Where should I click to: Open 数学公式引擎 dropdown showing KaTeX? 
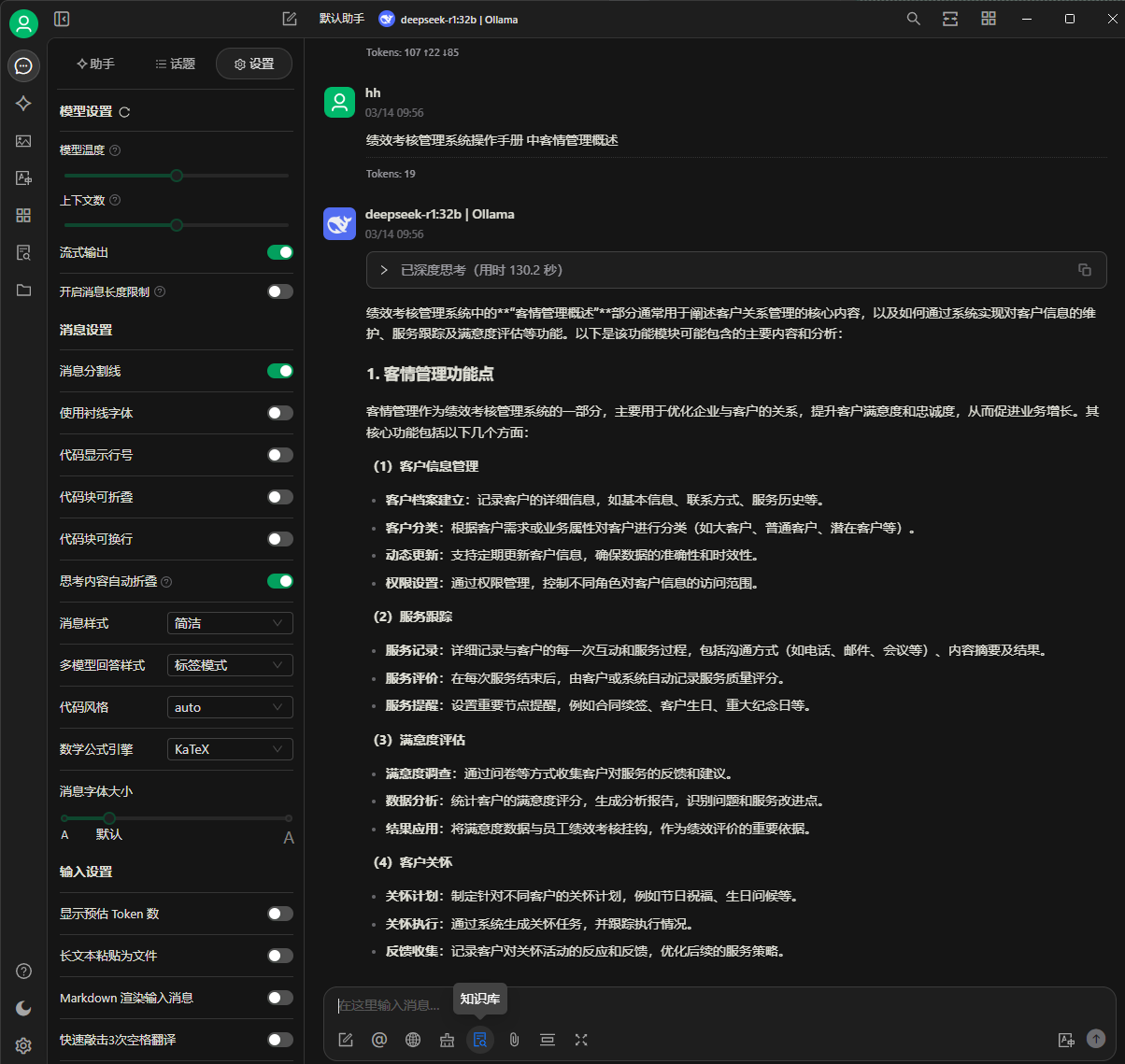230,749
